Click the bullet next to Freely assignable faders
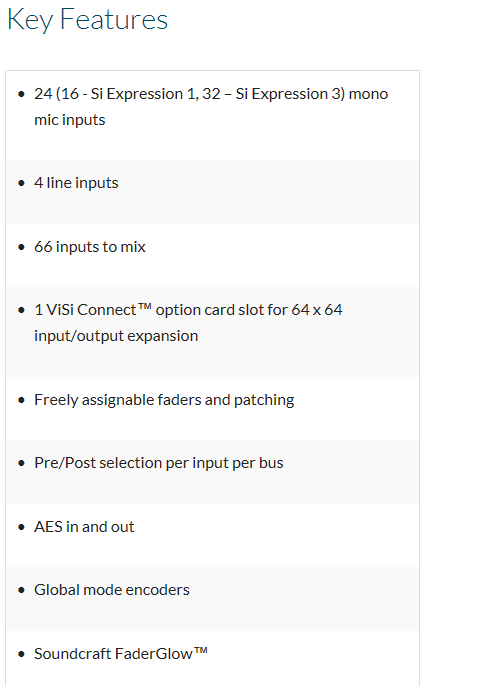485x686 pixels. tap(21, 400)
